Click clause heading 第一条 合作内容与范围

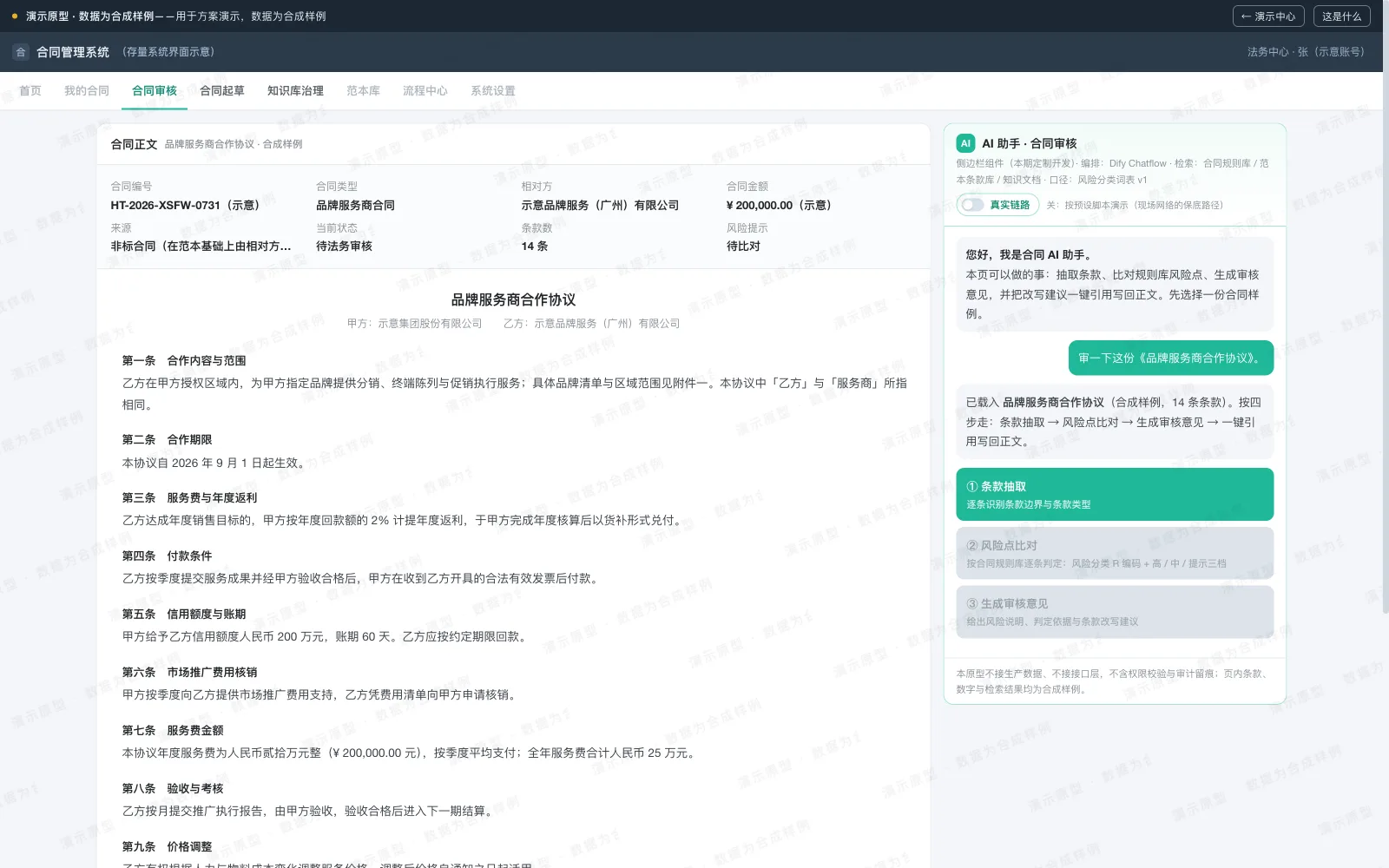tap(184, 361)
